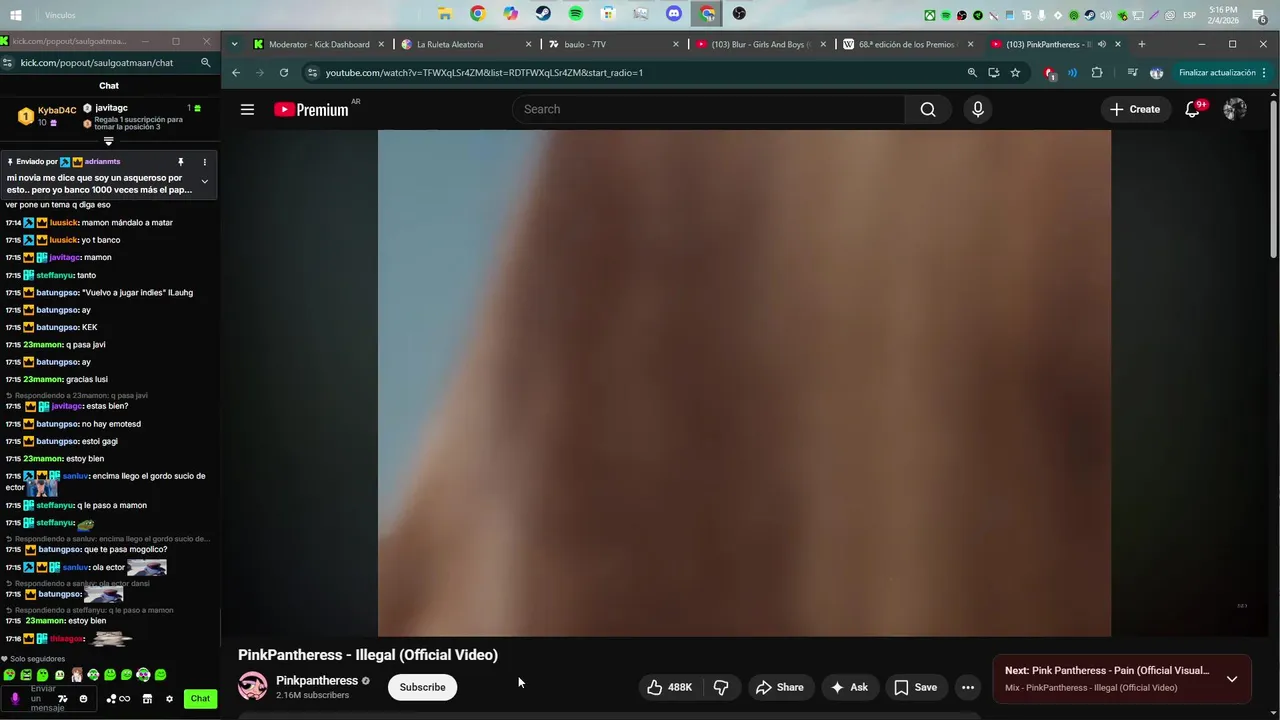Open Kick chat settings gear

coord(169,699)
